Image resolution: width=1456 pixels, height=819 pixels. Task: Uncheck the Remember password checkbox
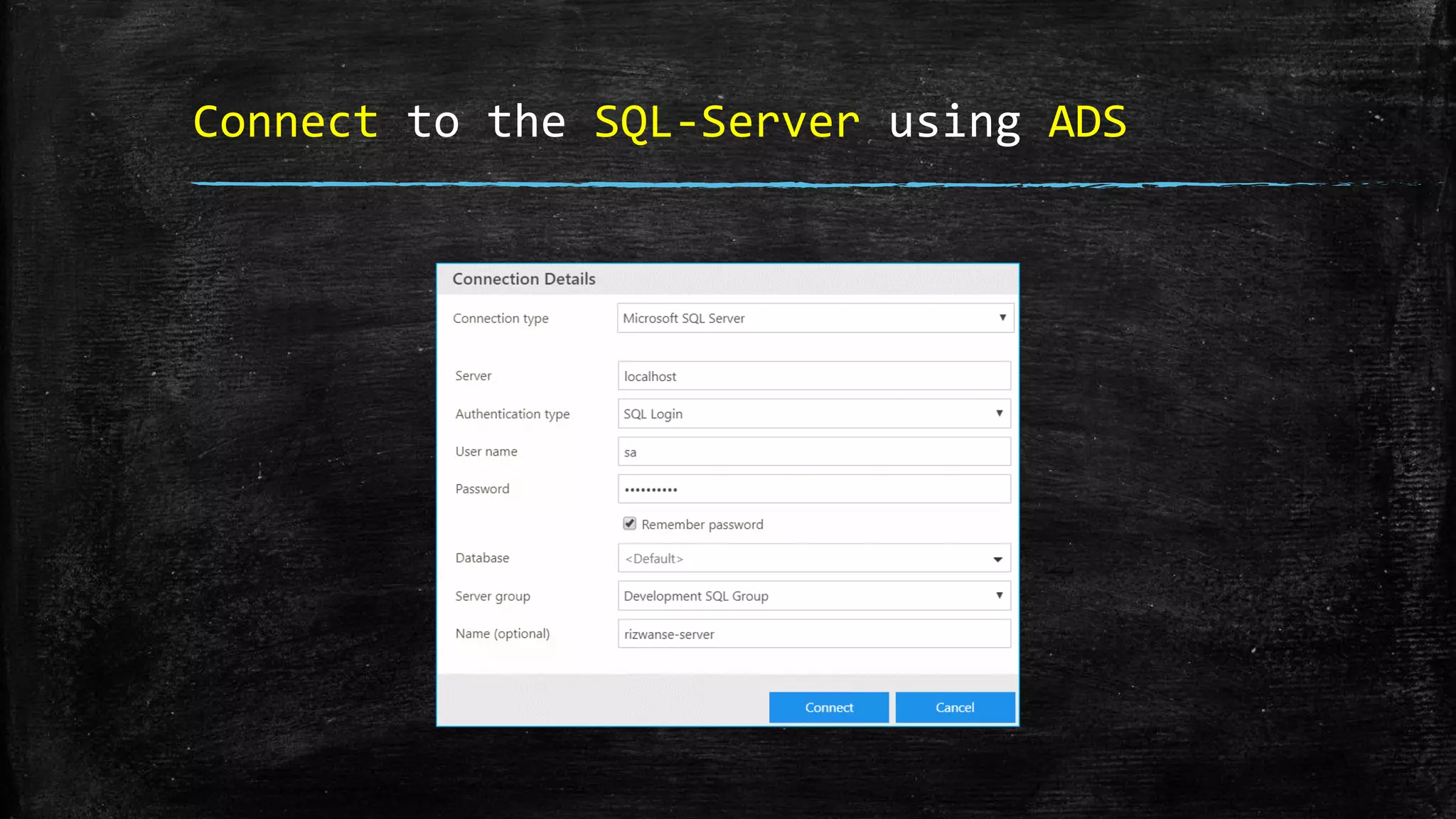[x=629, y=524]
